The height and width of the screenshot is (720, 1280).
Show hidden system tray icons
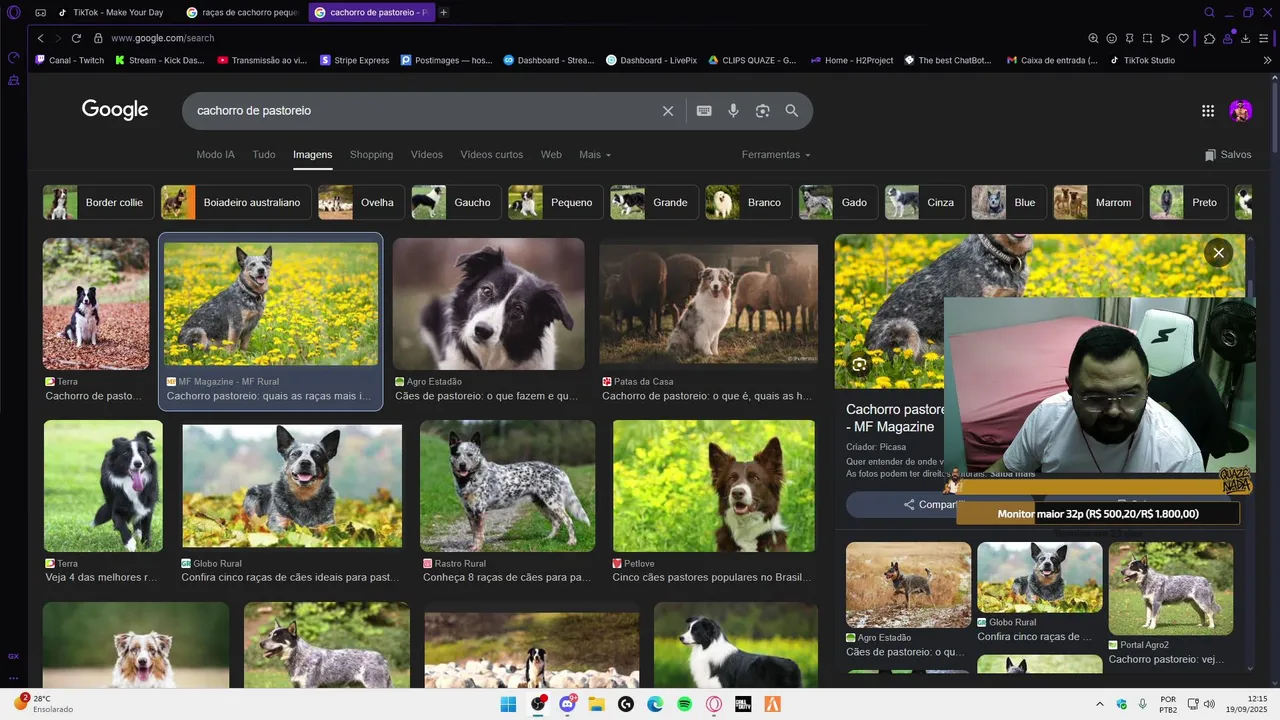[x=1100, y=704]
